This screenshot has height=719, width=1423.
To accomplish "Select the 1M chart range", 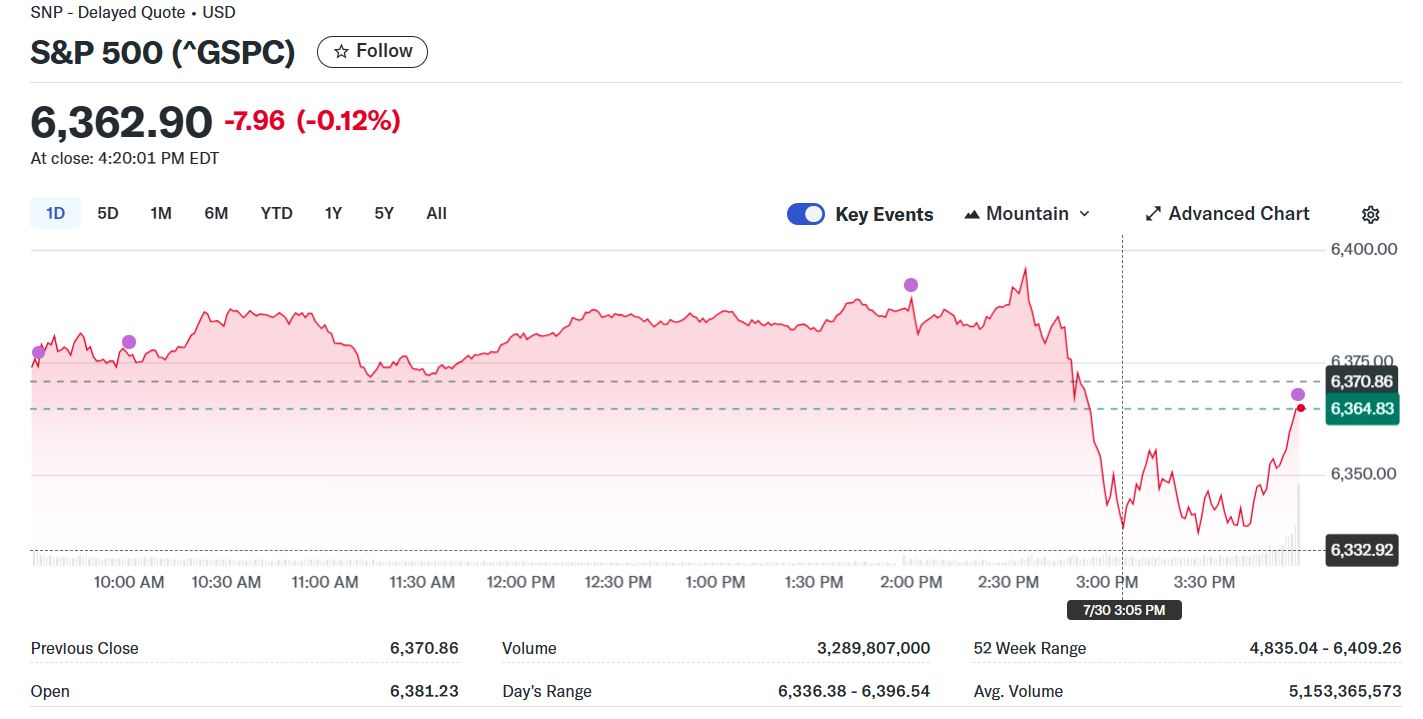I will pos(161,213).
